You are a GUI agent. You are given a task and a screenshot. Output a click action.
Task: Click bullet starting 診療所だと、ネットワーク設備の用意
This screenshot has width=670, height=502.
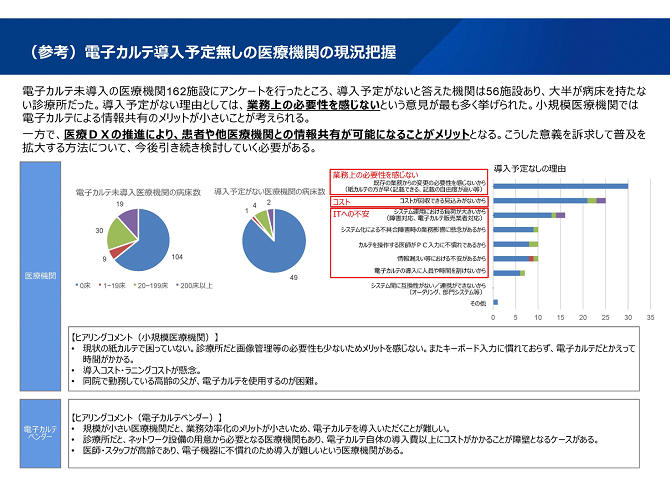(x=341, y=439)
